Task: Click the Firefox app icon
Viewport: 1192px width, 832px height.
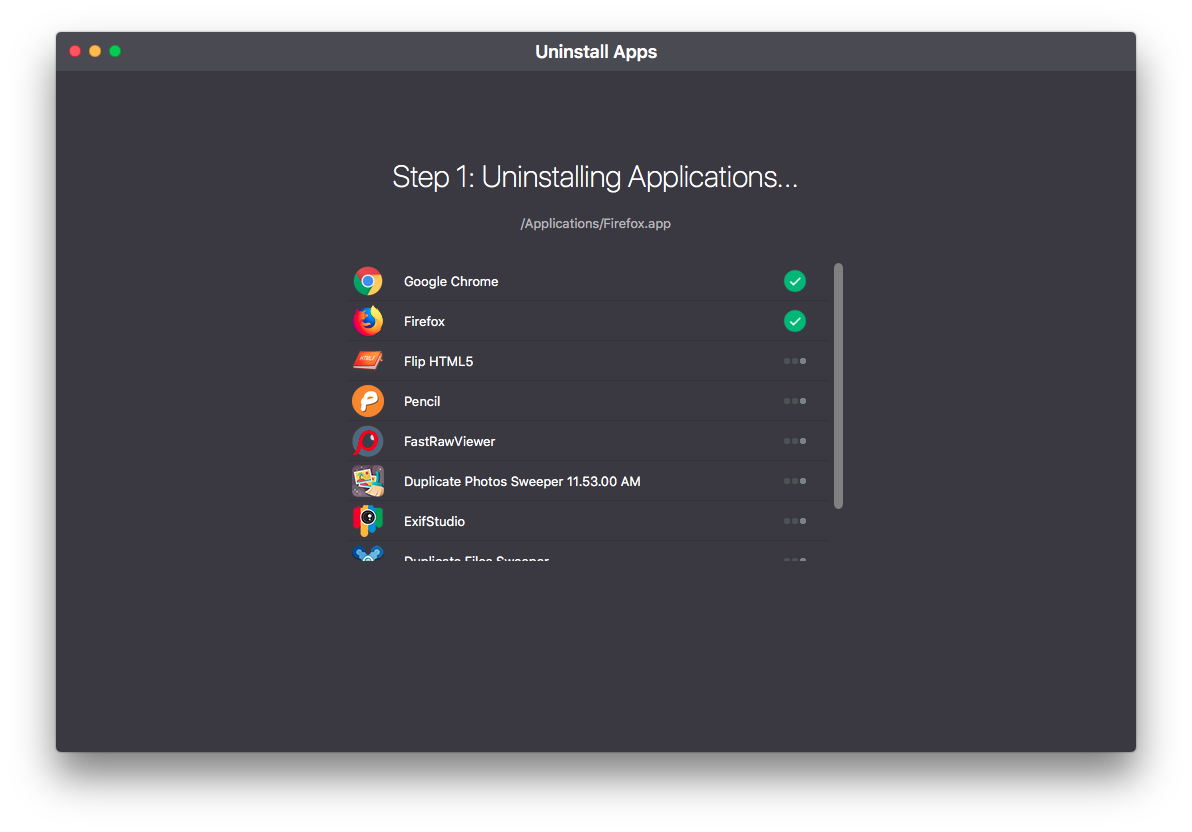Action: [368, 321]
